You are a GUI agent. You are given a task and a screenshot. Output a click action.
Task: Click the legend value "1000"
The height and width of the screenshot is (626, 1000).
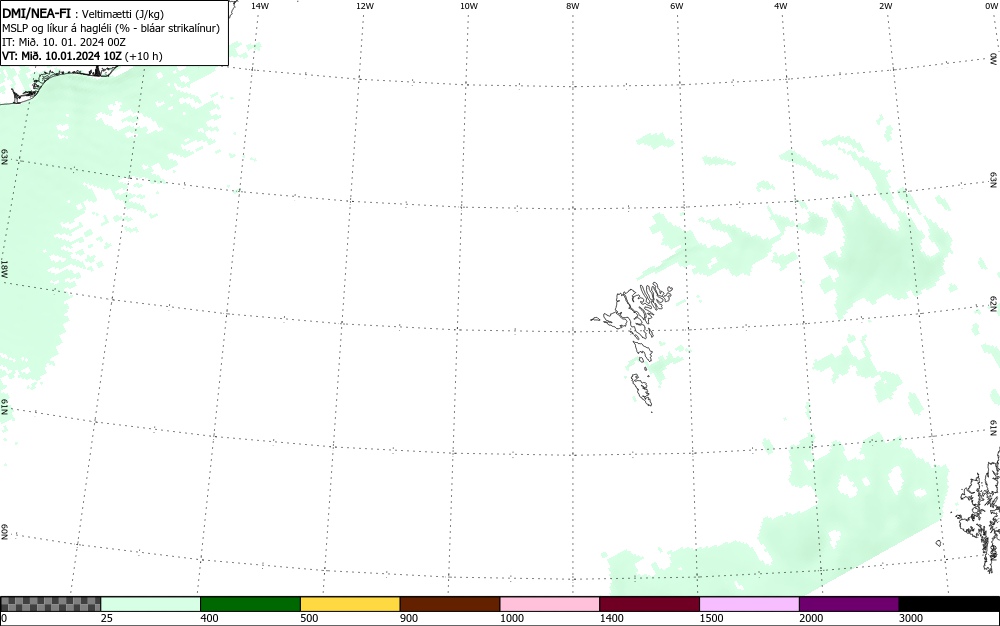[x=511, y=618]
